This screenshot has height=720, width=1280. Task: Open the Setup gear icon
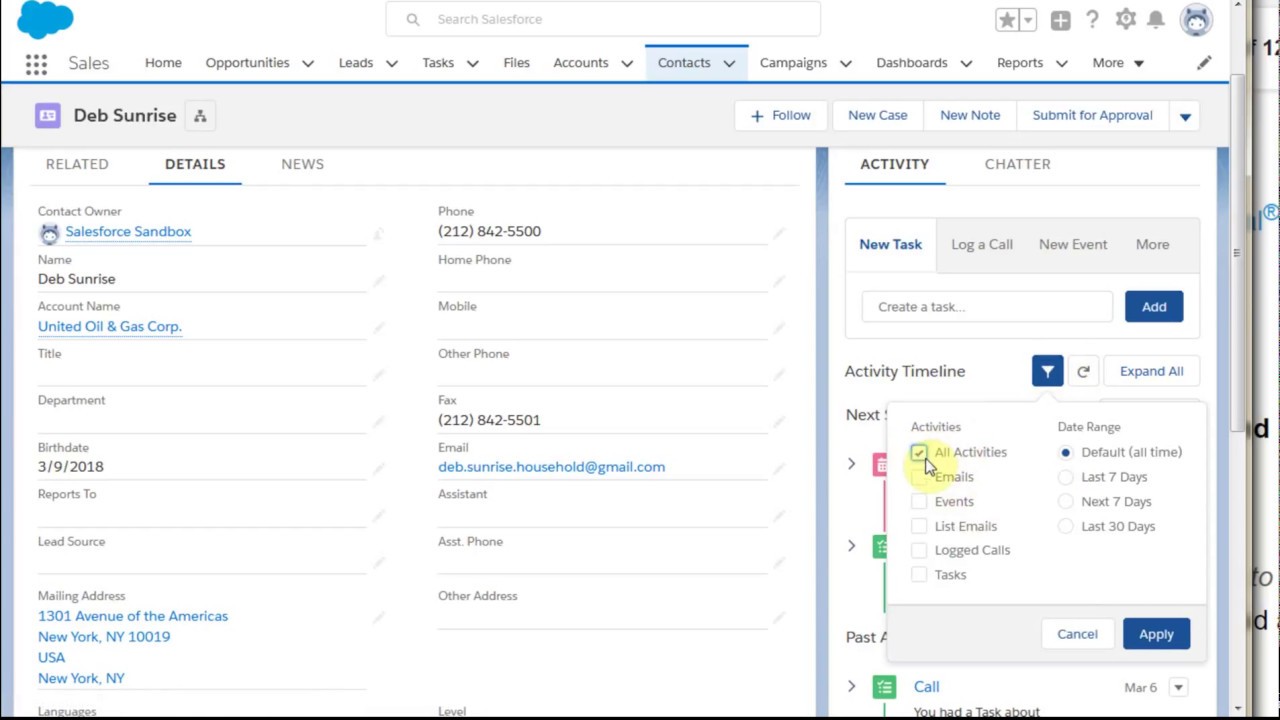pyautogui.click(x=1126, y=19)
